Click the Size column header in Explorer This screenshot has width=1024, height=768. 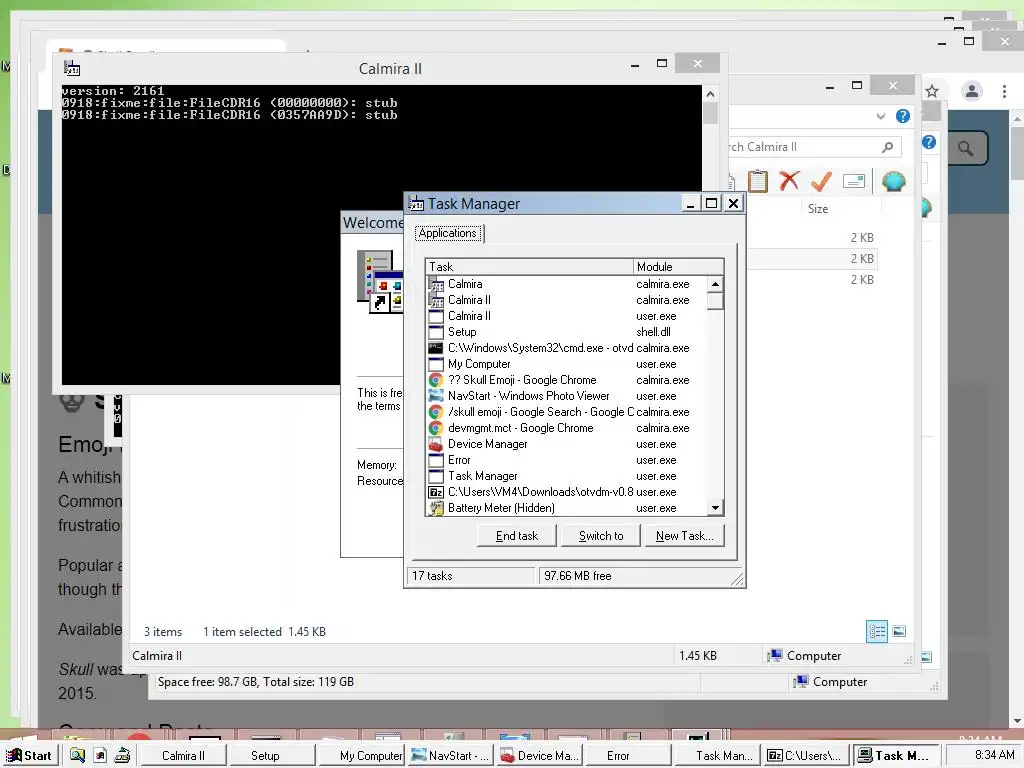[818, 209]
